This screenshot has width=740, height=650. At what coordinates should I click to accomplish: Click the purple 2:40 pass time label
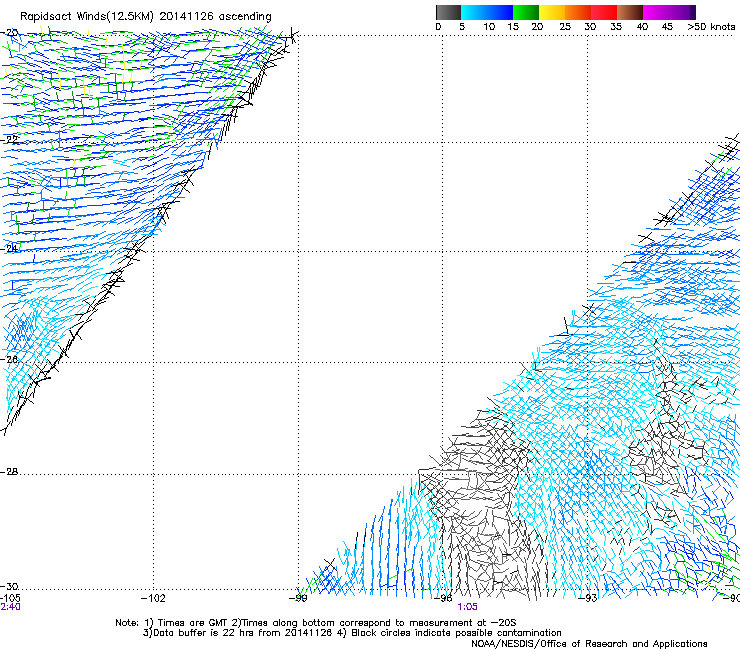(10, 607)
